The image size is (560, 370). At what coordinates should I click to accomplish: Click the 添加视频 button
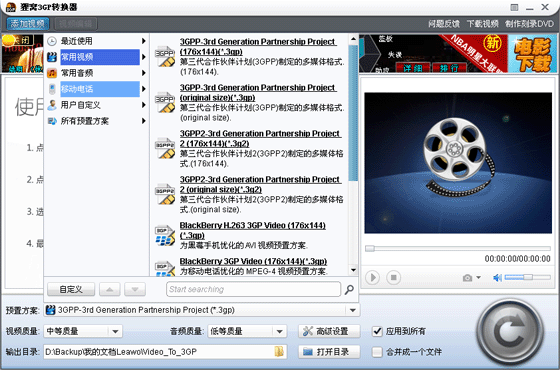coord(28,24)
